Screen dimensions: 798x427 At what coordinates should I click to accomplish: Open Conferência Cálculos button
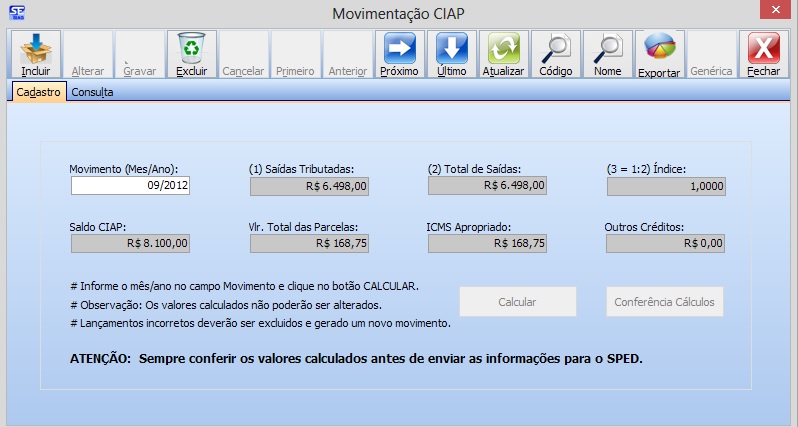pyautogui.click(x=665, y=302)
